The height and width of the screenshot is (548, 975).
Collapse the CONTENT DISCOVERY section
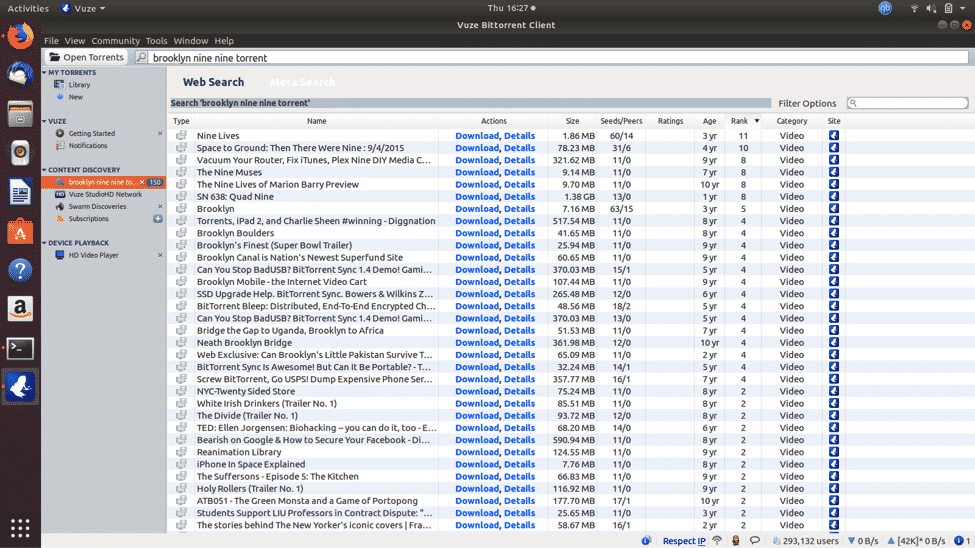click(x=45, y=170)
